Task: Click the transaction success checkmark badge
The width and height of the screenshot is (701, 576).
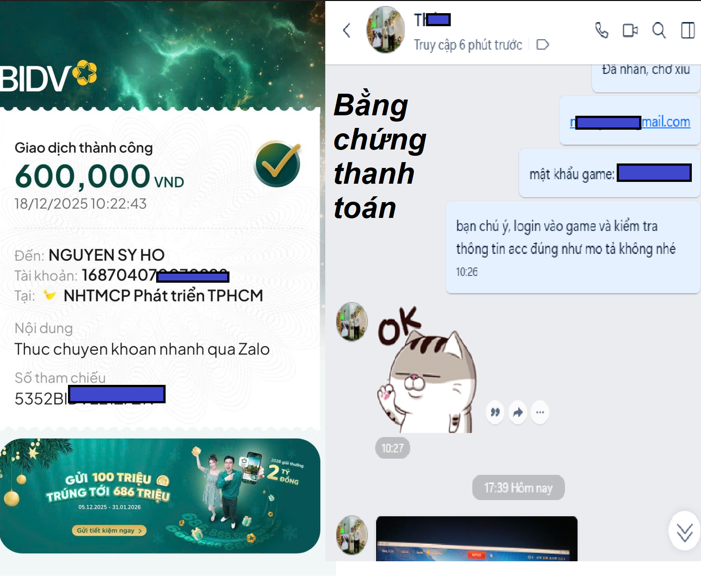Action: tap(277, 164)
